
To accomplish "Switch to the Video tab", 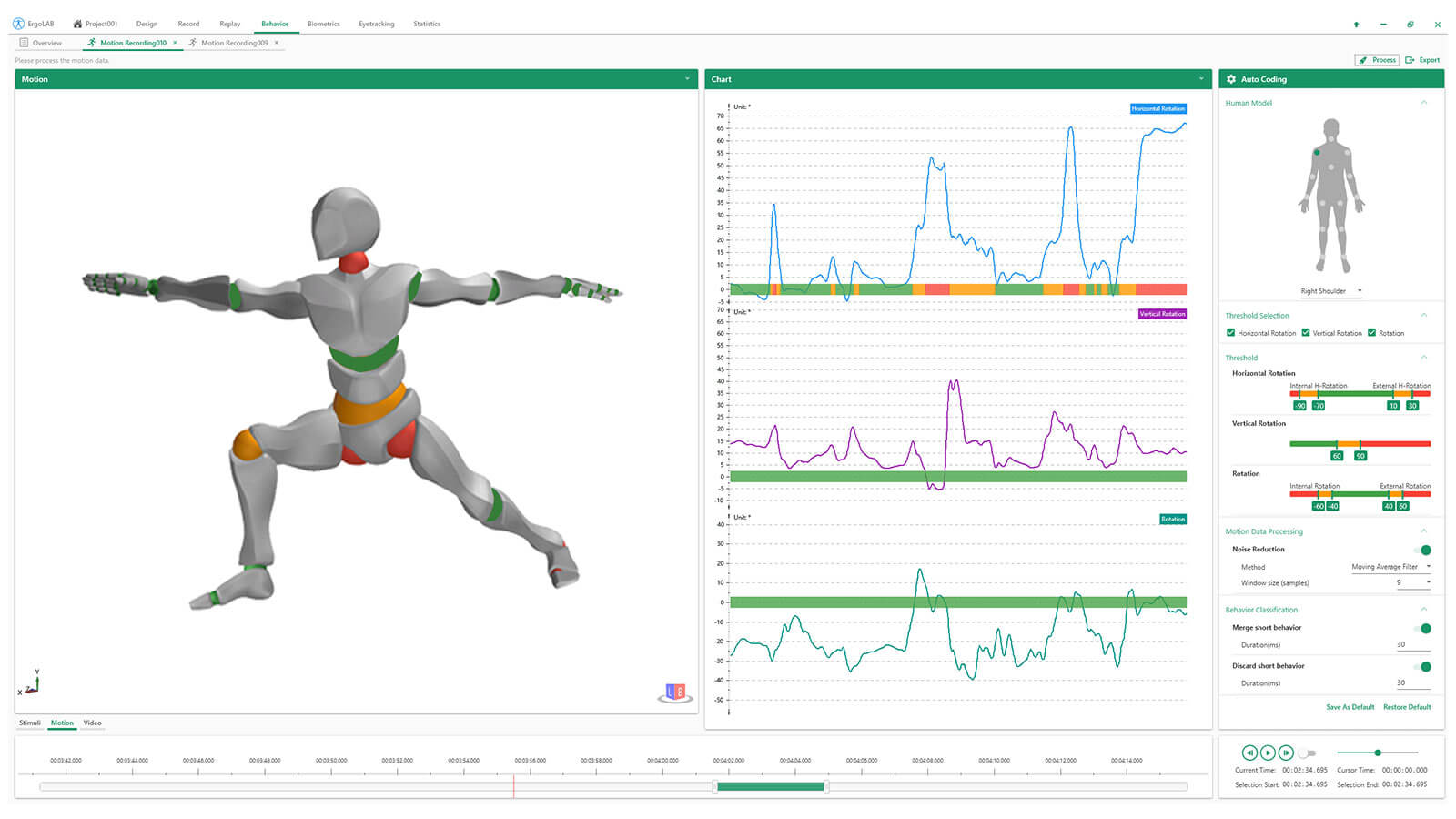I will click(x=92, y=723).
